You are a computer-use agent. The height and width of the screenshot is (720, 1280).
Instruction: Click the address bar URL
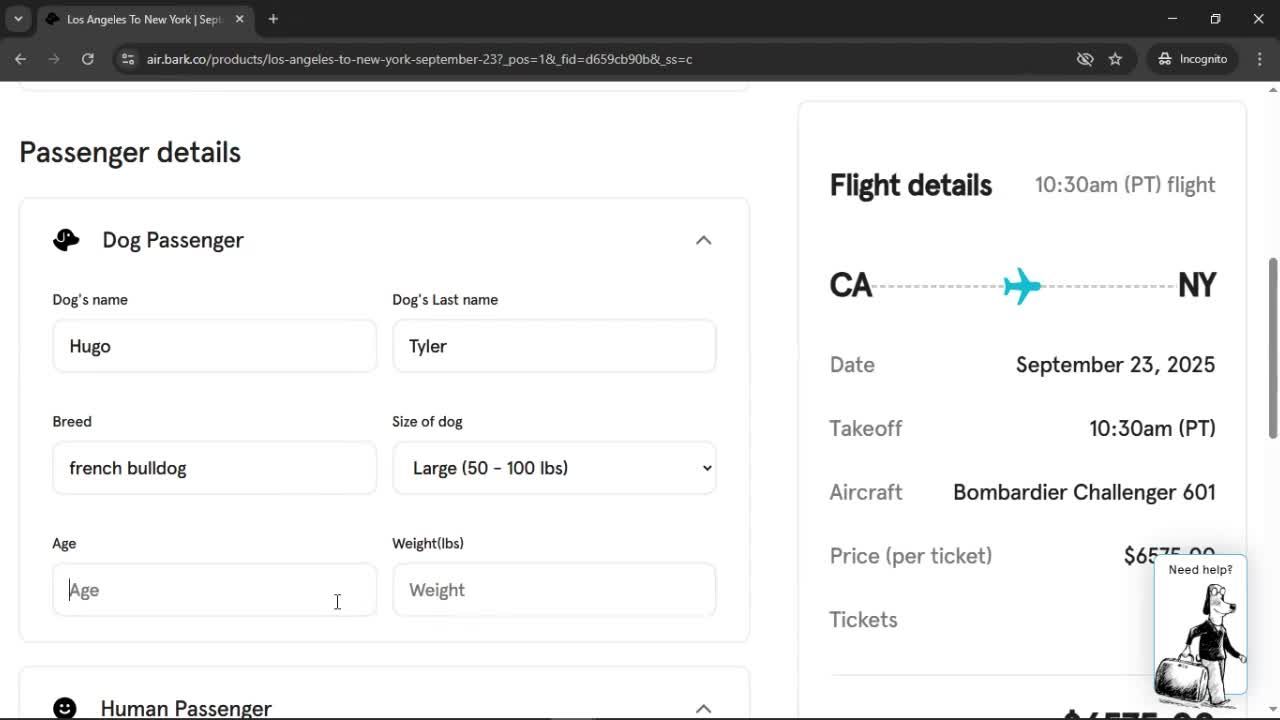click(419, 59)
